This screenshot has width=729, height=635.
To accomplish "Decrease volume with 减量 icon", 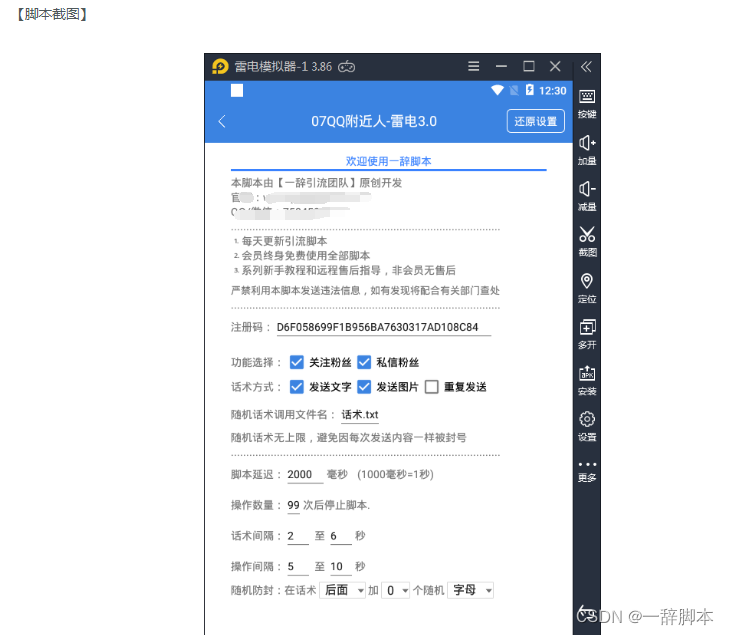I will tap(587, 196).
